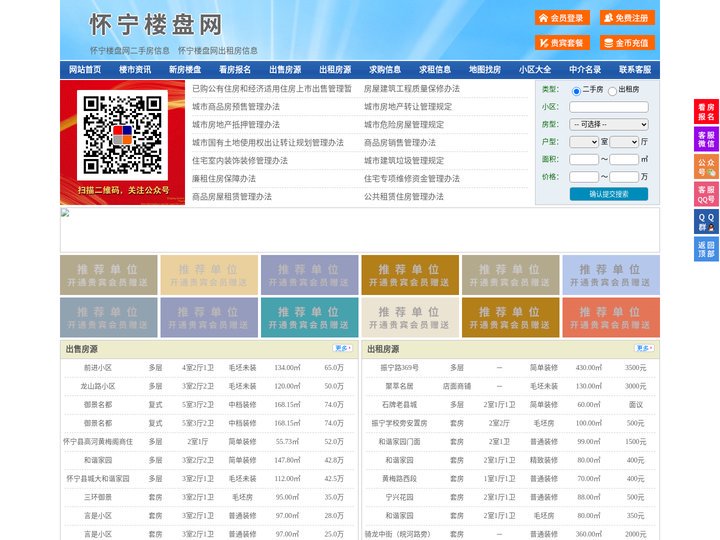720x540 pixels.
Task: Open 商品房屋租赁管理办法 link
Action: coord(232,197)
